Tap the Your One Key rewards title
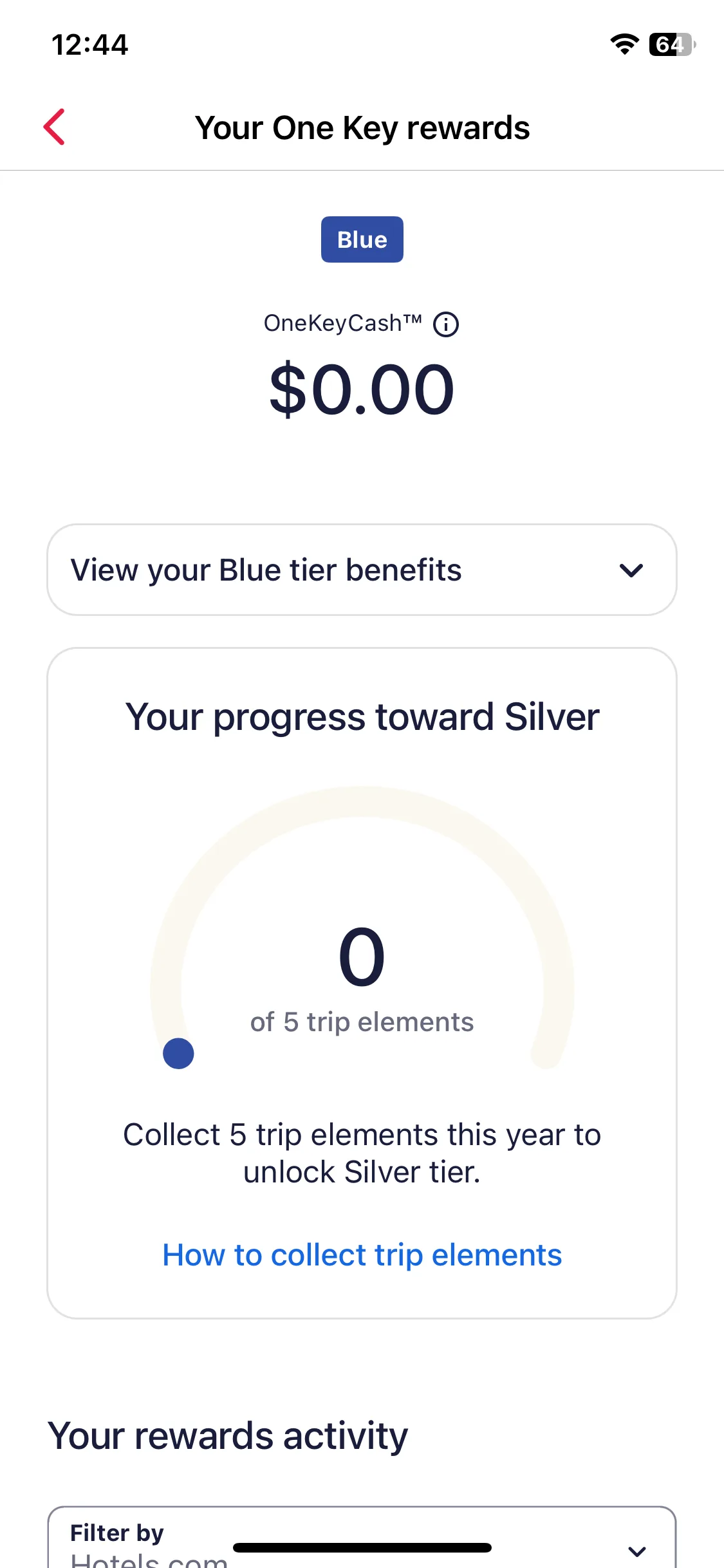The width and height of the screenshot is (724, 1568). click(x=362, y=127)
